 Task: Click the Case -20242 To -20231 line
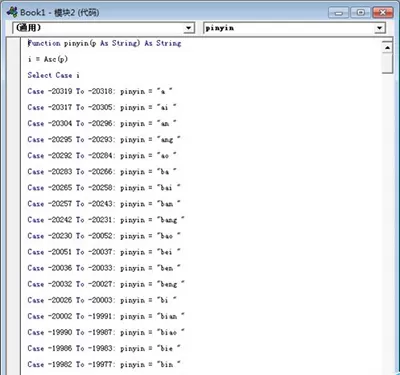(106, 220)
